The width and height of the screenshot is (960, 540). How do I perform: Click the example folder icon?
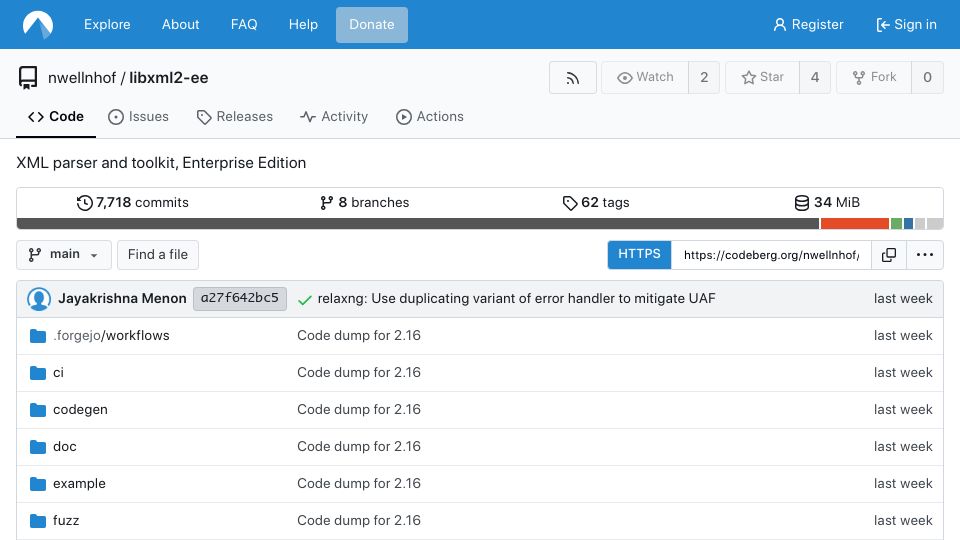[x=38, y=484]
